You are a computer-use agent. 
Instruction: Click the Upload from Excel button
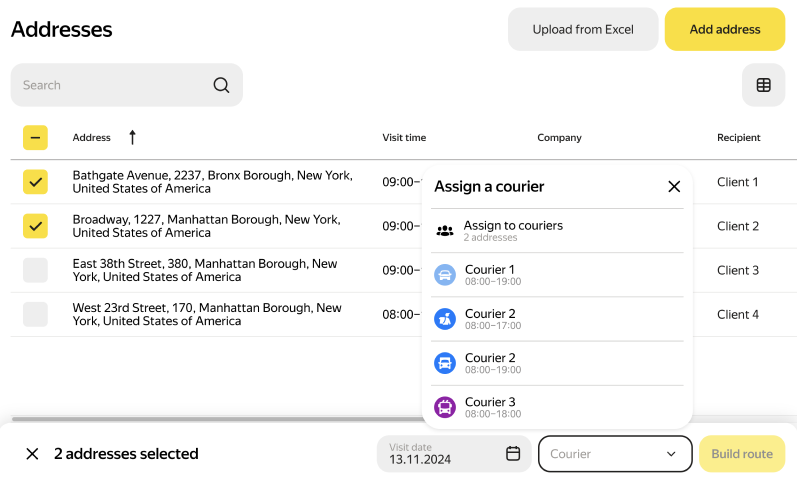pyautogui.click(x=583, y=29)
